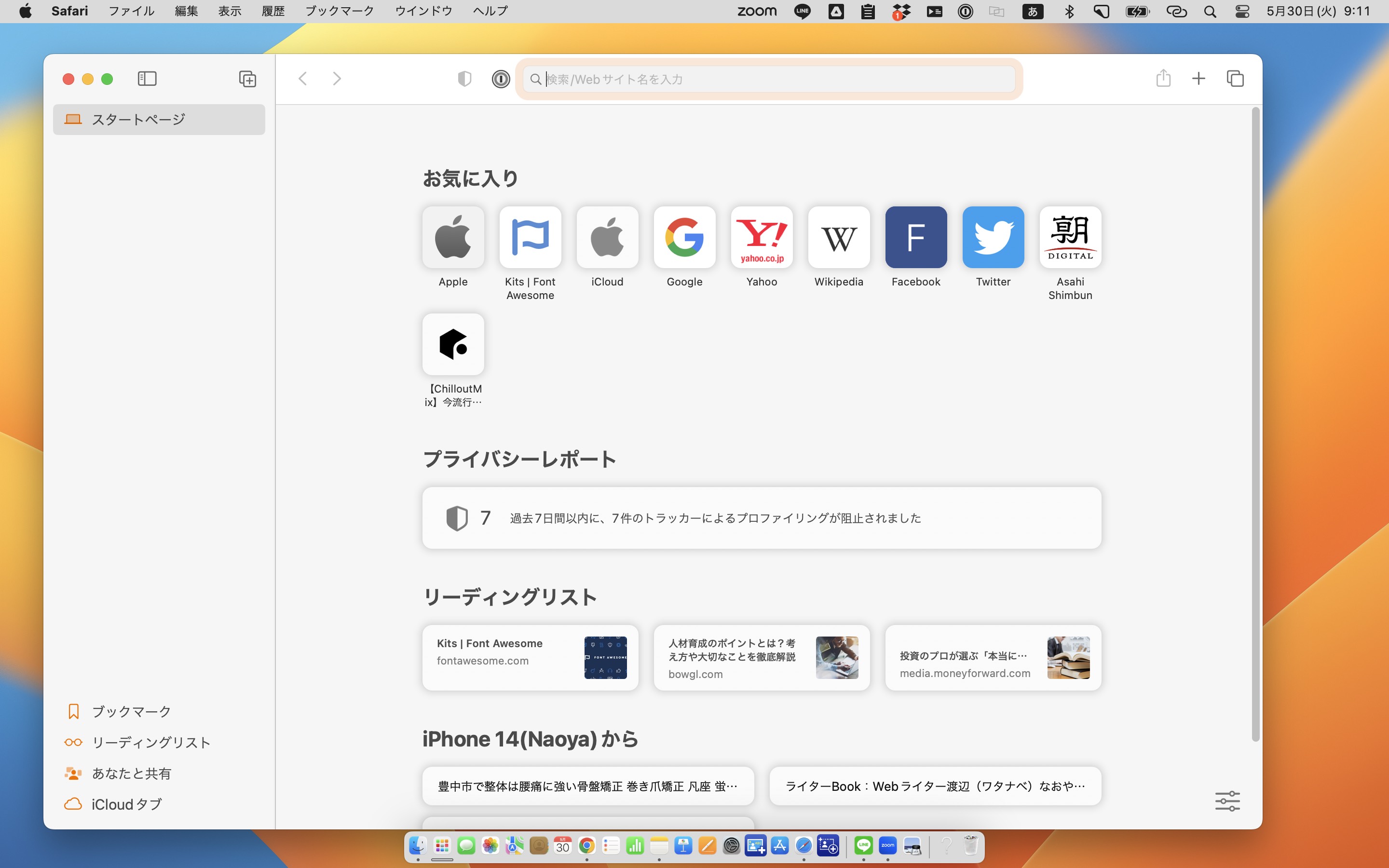Open Launchpad from the Dock
The width and height of the screenshot is (1389, 868).
(442, 846)
